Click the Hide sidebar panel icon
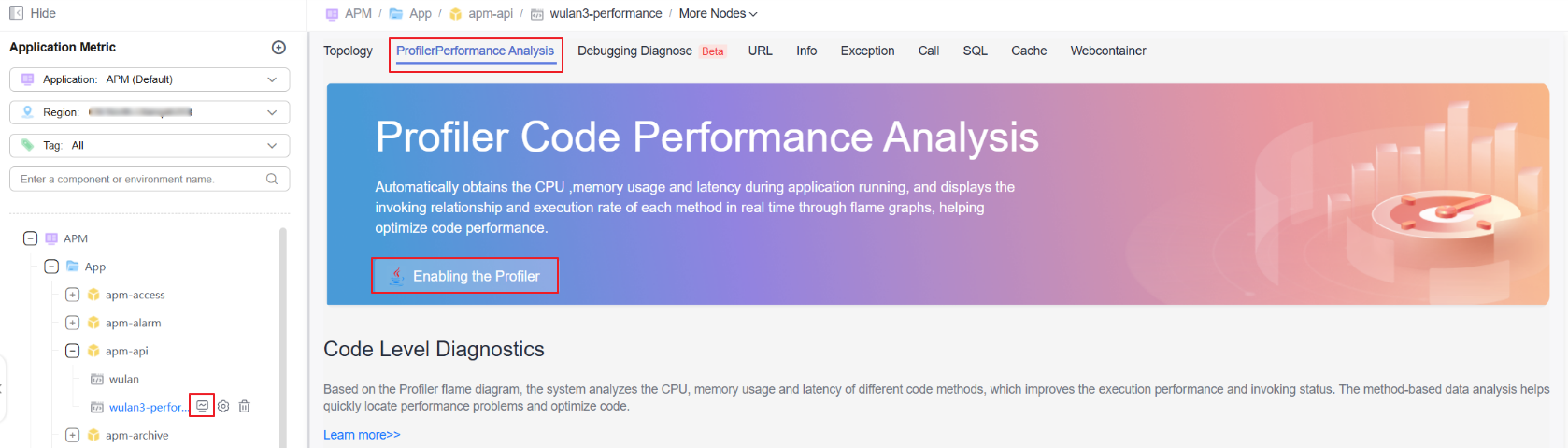Viewport: 1568px width, 448px height. pos(16,13)
